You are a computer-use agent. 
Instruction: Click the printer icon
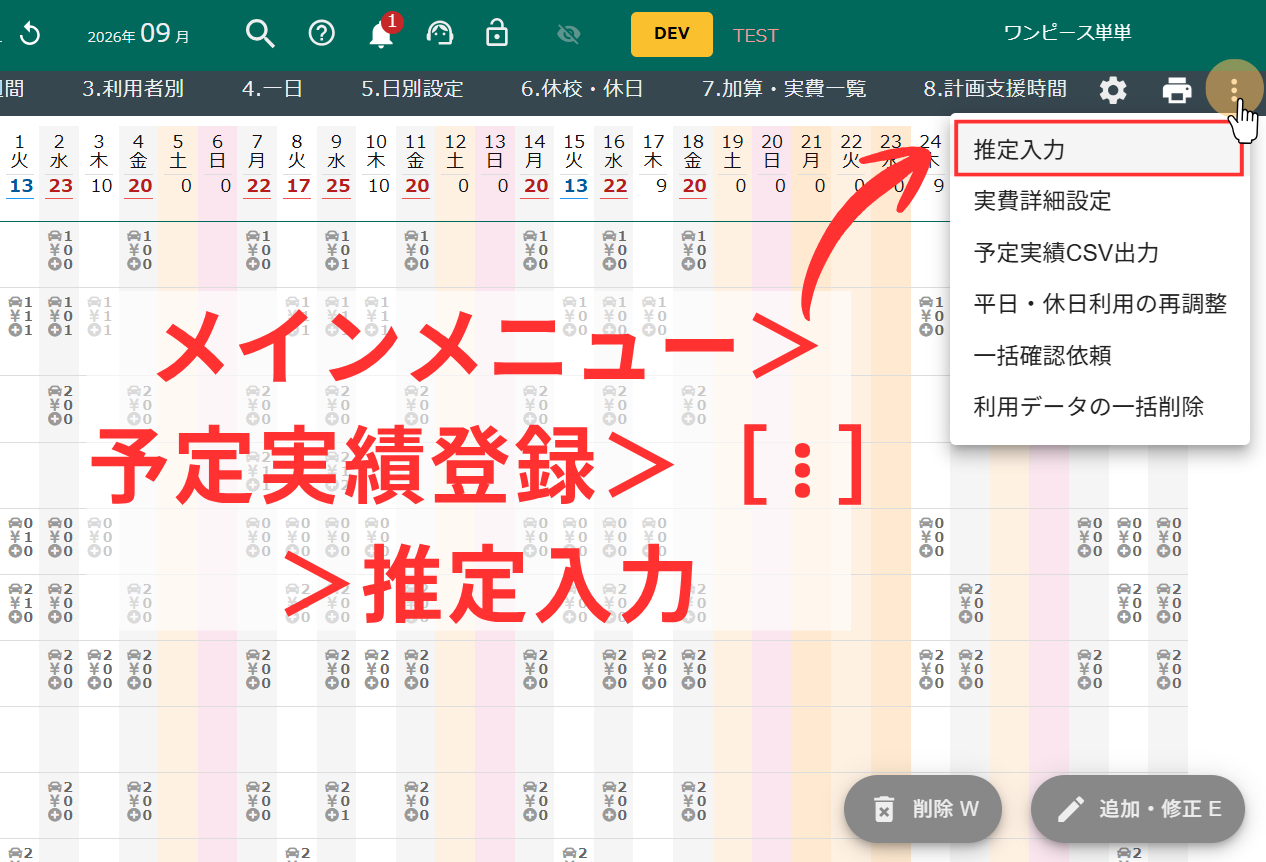1177,91
